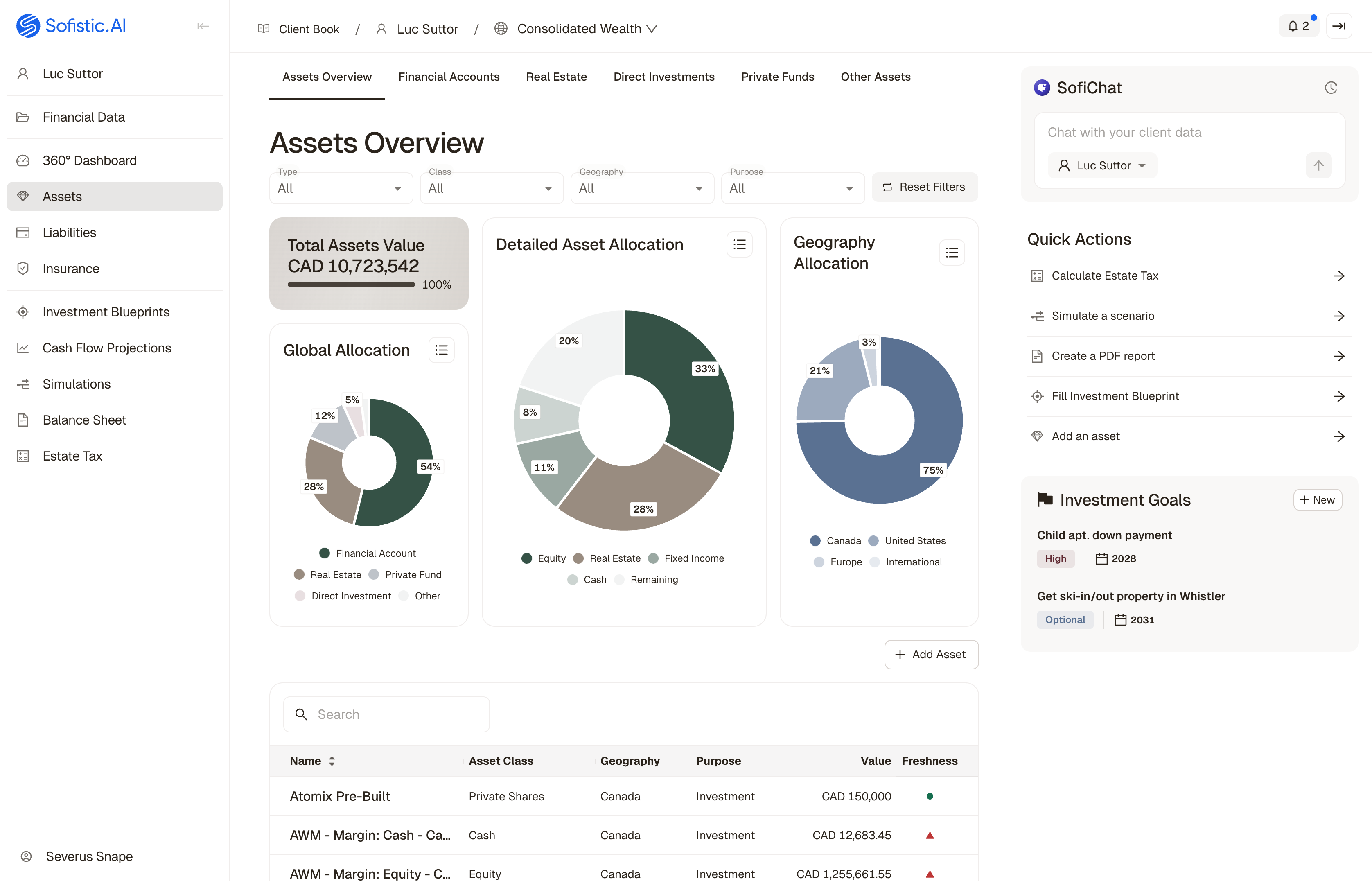Image resolution: width=1372 pixels, height=881 pixels.
Task: Switch to the Real Estate tab
Action: (x=556, y=77)
